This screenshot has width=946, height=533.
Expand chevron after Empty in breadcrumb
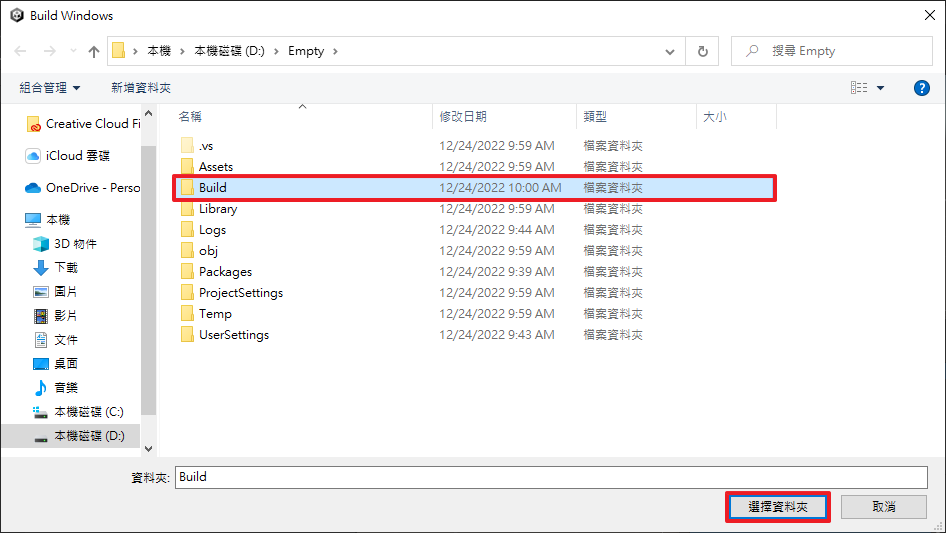click(335, 51)
